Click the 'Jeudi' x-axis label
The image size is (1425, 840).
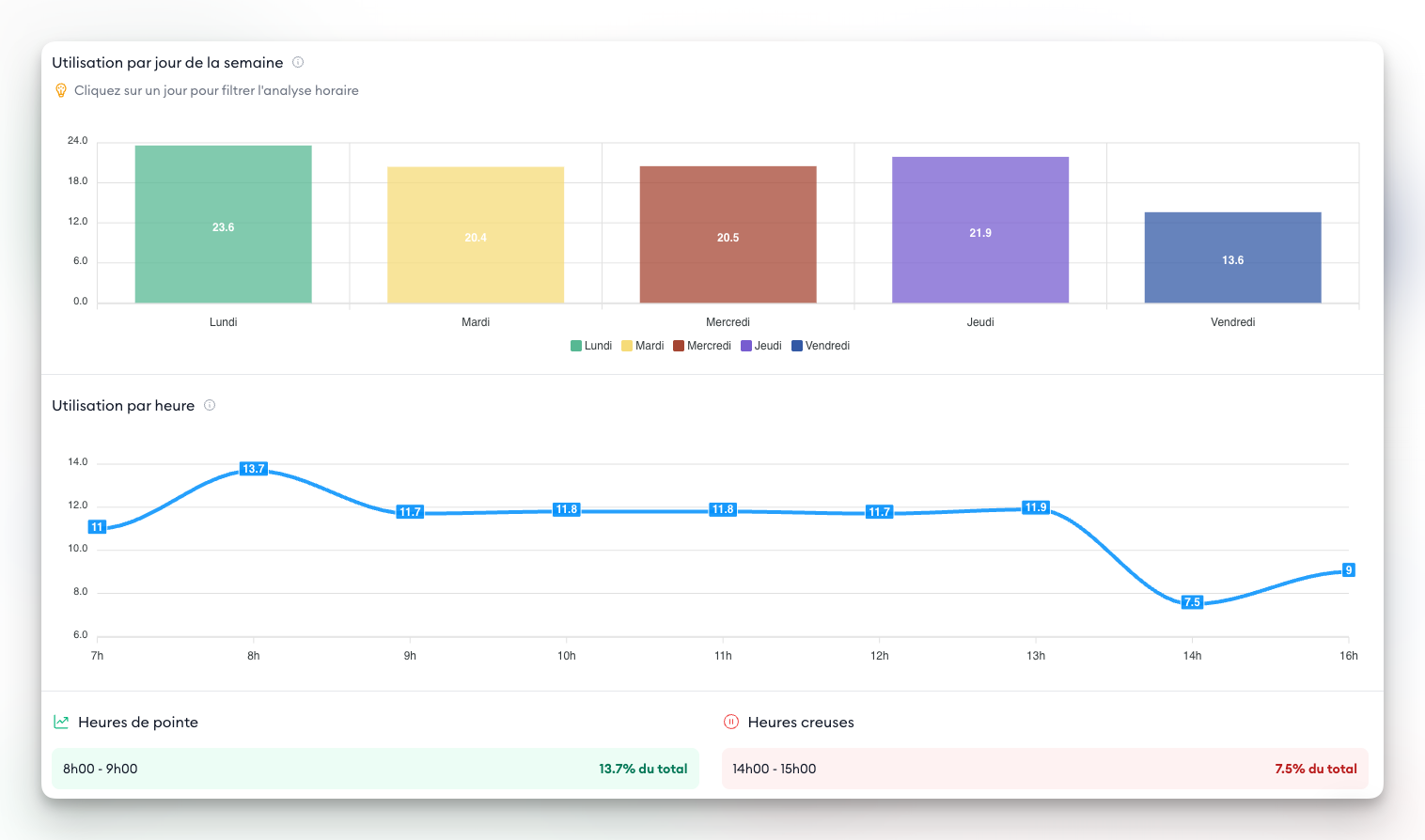(x=980, y=322)
